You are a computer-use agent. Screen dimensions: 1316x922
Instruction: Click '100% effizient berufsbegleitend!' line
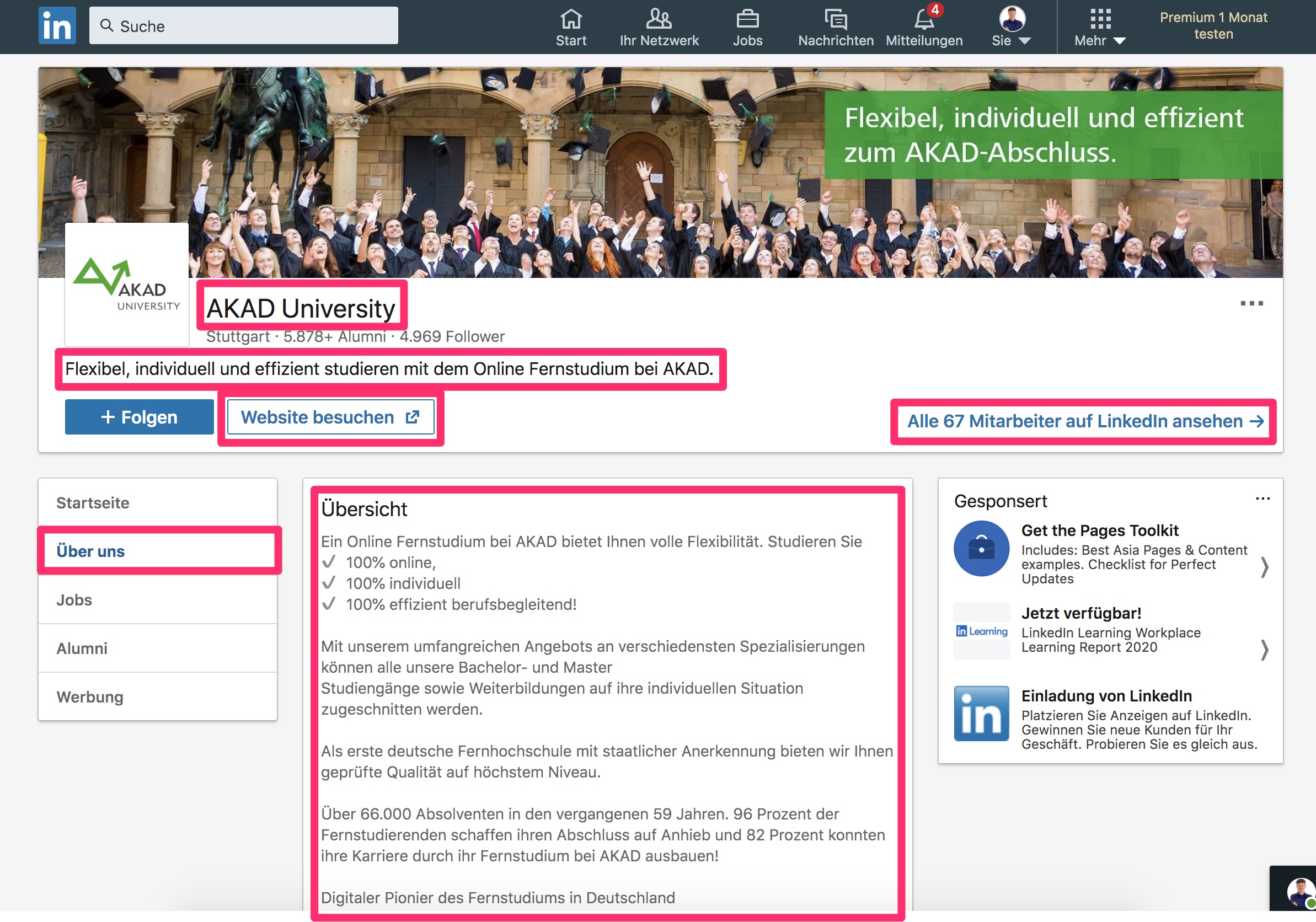point(461,604)
